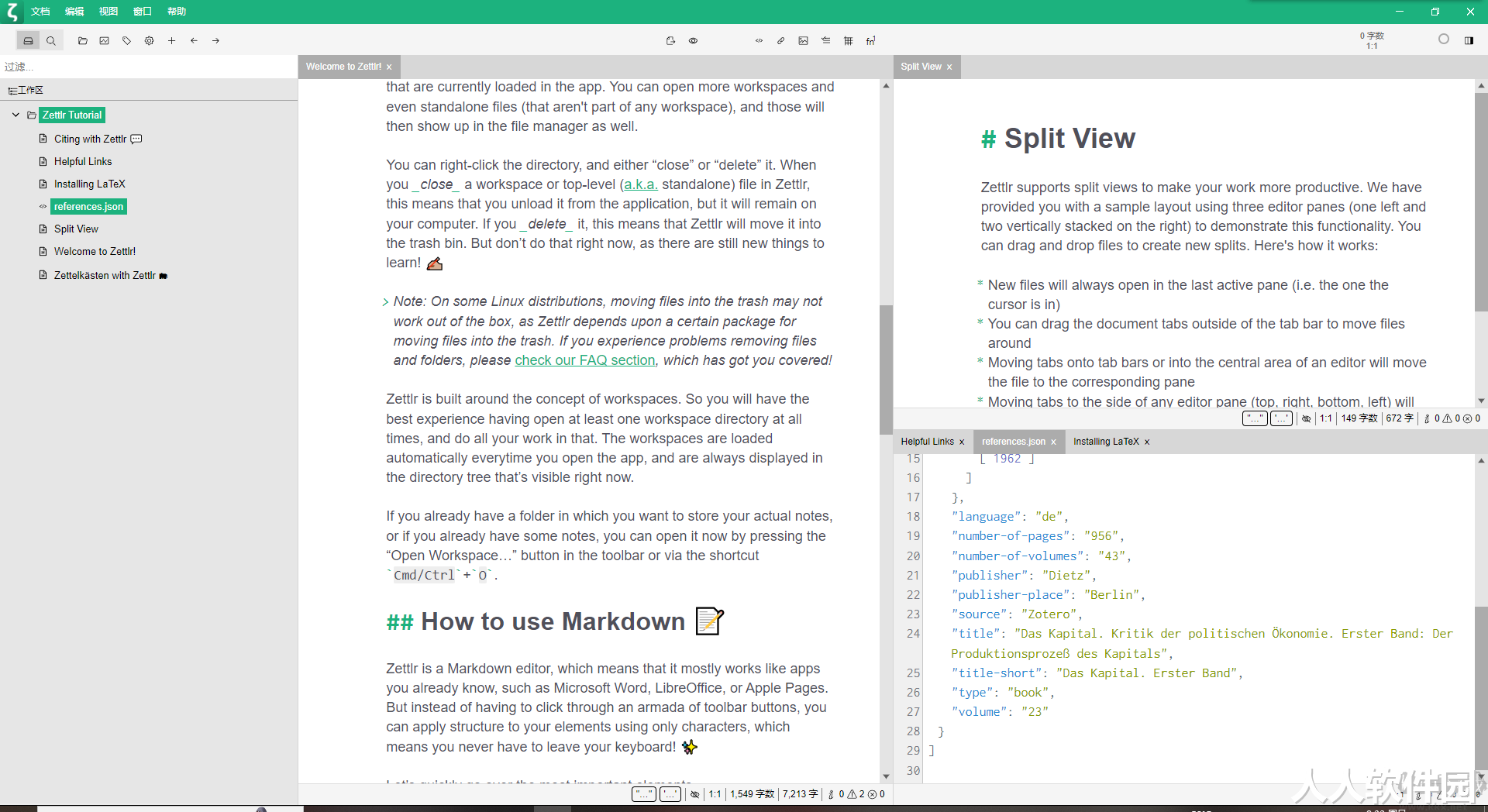
Task: Click double-quotes button in Split View status bar
Action: (1255, 418)
